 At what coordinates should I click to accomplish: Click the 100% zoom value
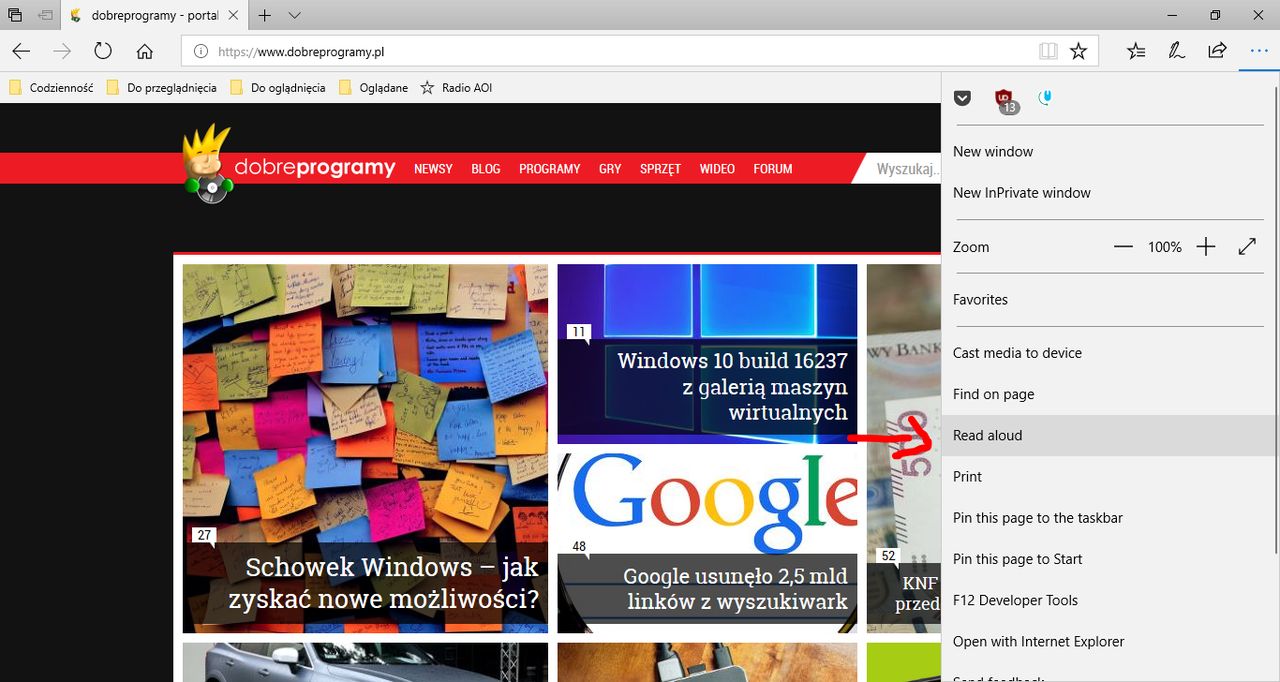1165,247
